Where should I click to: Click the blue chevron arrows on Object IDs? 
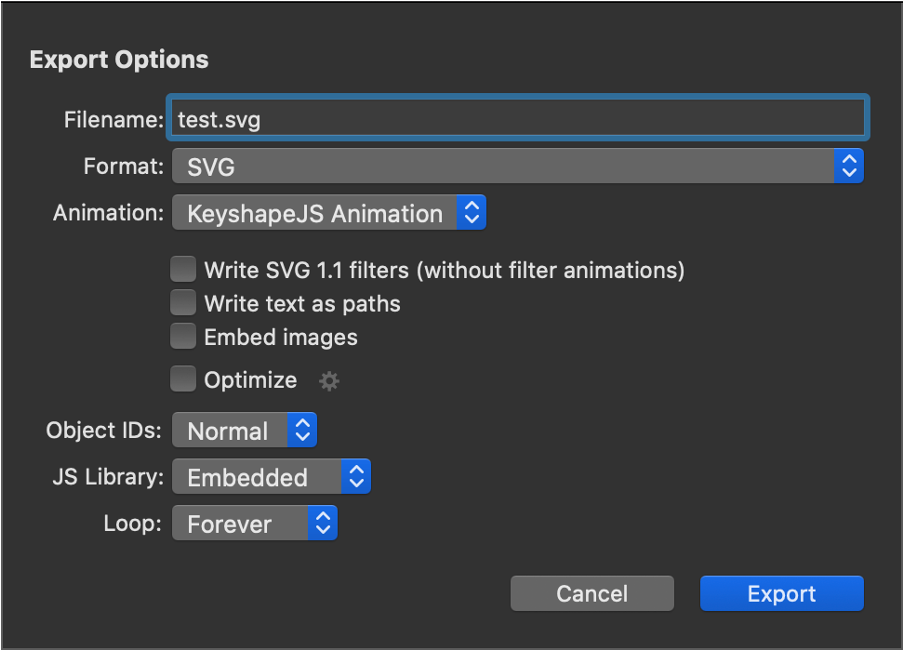pyautogui.click(x=302, y=430)
